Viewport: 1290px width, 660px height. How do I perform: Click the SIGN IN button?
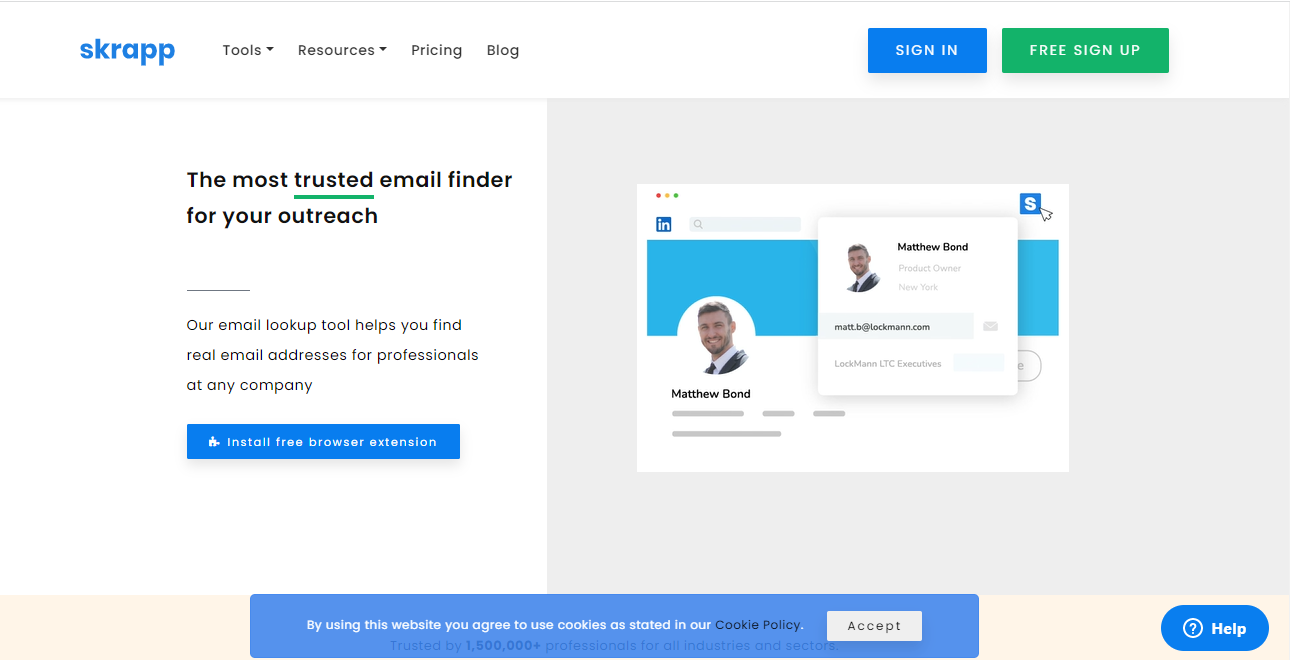point(927,50)
